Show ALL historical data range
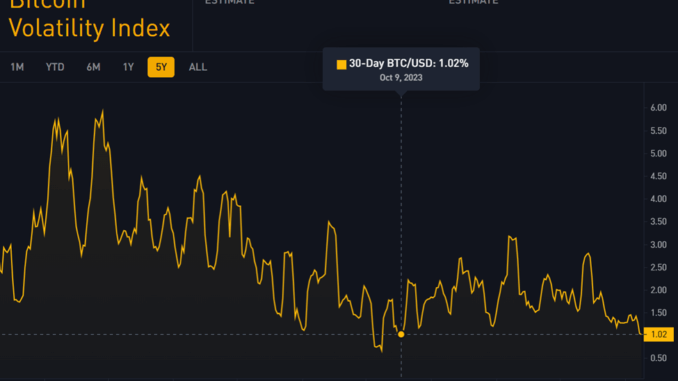Viewport: 678px width, 381px height. [198, 67]
